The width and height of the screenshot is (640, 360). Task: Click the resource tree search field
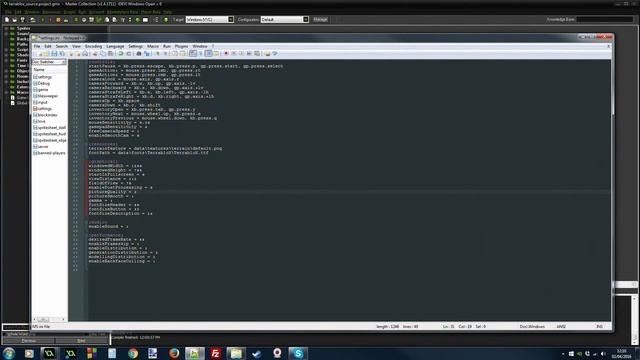16,327
